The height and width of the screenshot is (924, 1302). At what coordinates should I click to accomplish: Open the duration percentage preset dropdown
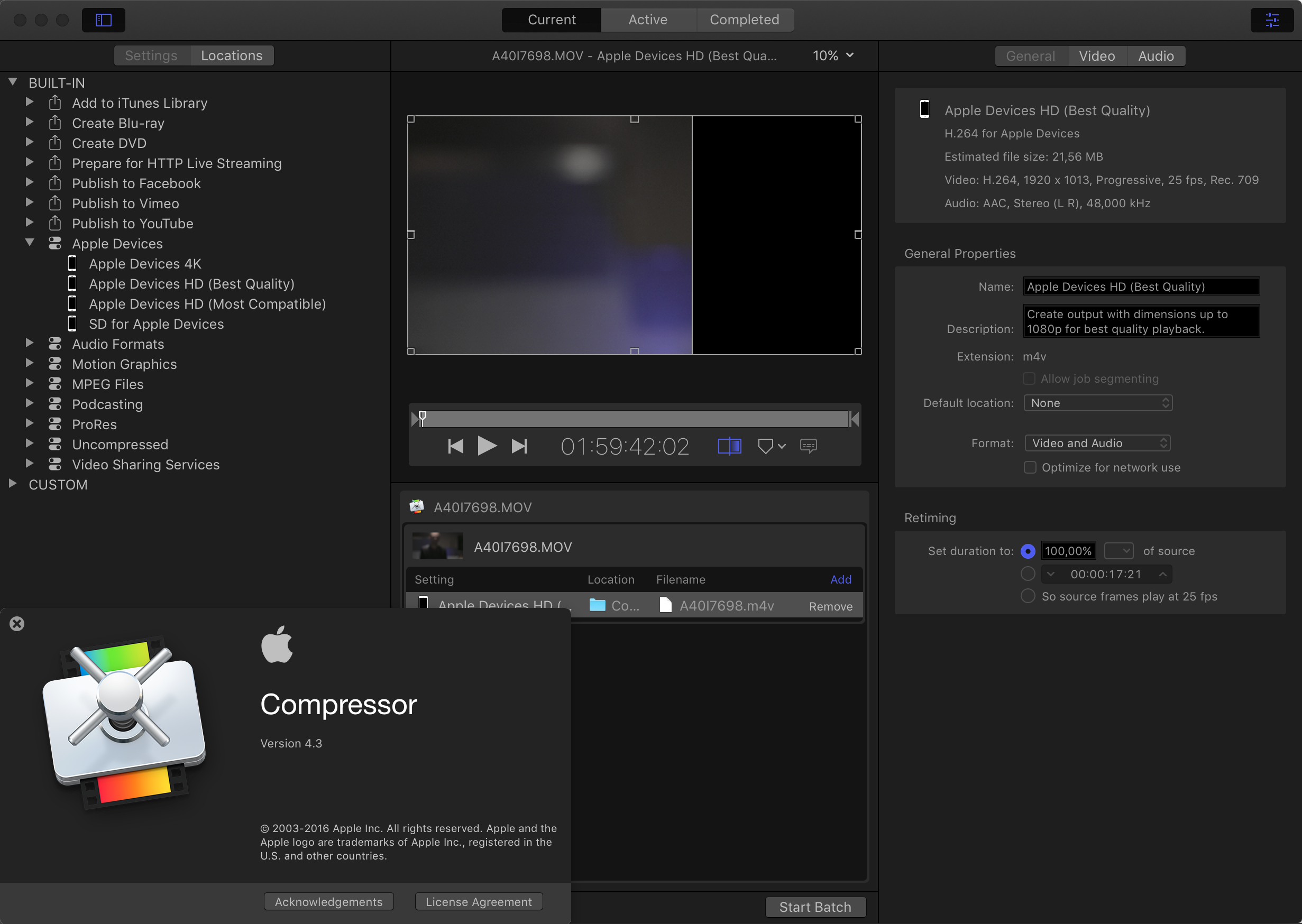pyautogui.click(x=1119, y=551)
